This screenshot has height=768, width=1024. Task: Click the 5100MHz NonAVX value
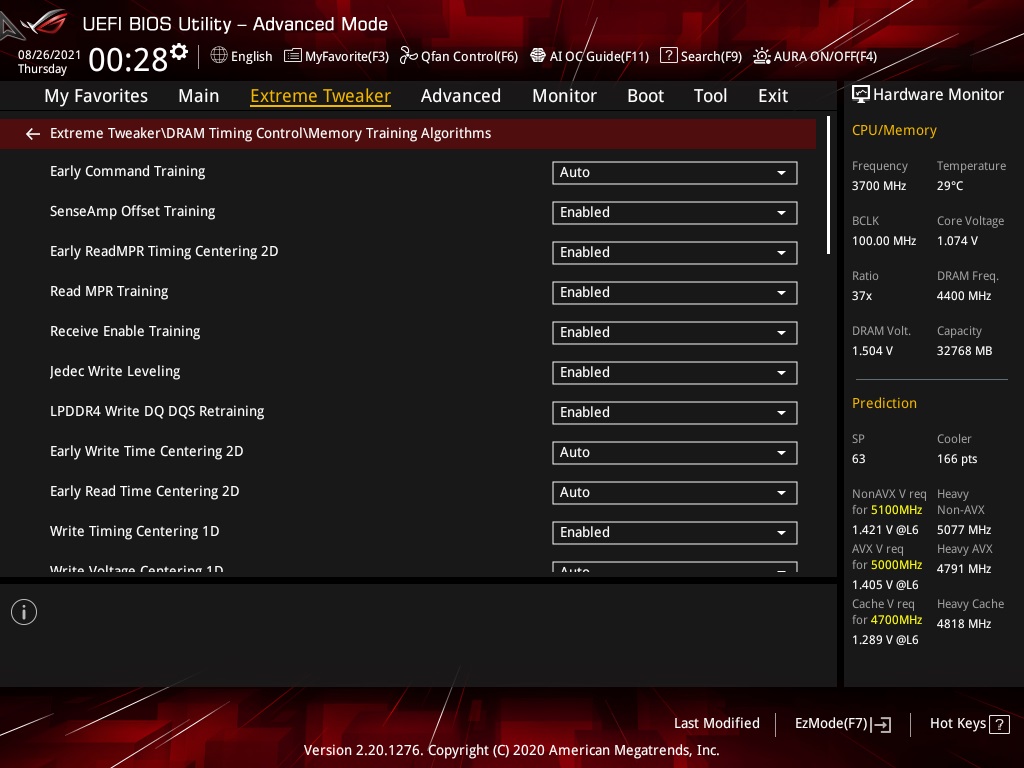[x=896, y=510]
